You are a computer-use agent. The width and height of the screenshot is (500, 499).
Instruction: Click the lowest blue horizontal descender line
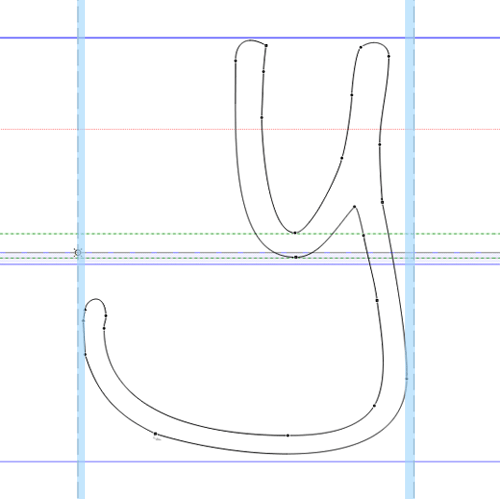click(x=250, y=462)
